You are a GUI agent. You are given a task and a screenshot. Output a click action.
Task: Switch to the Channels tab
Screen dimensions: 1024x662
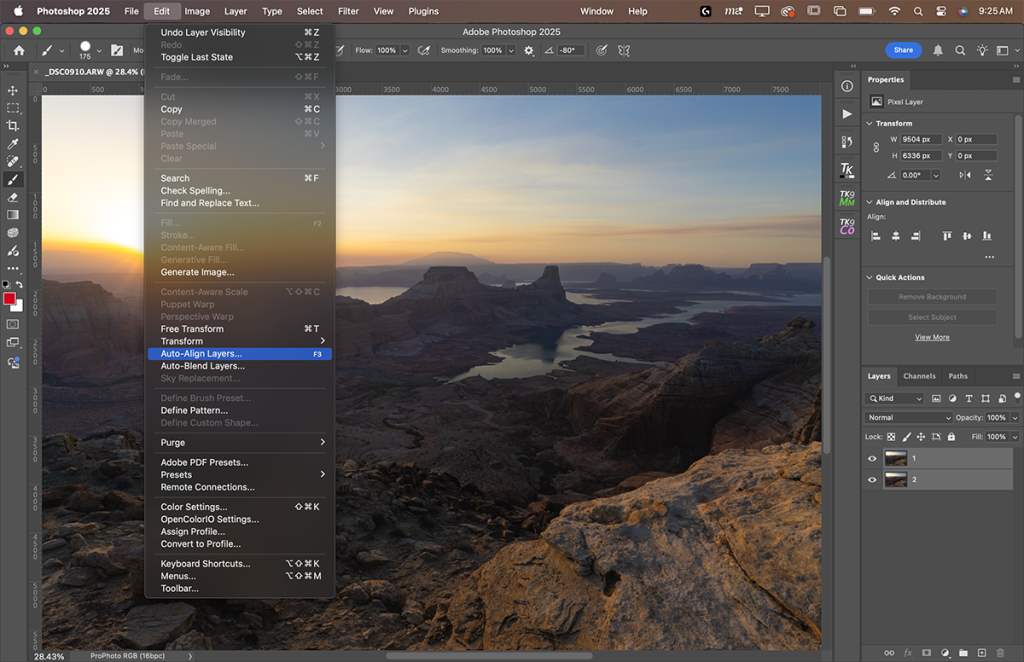[x=919, y=376]
